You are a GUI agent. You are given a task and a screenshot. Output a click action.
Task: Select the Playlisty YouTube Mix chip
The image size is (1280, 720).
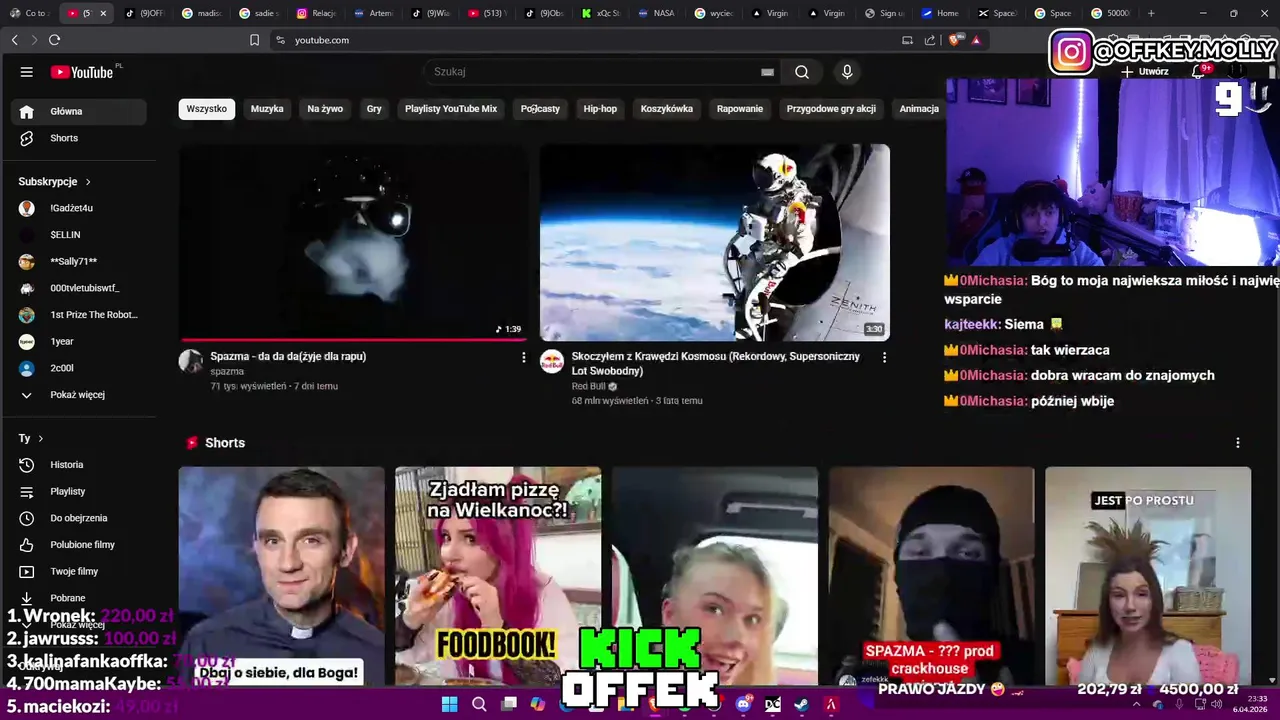[451, 109]
